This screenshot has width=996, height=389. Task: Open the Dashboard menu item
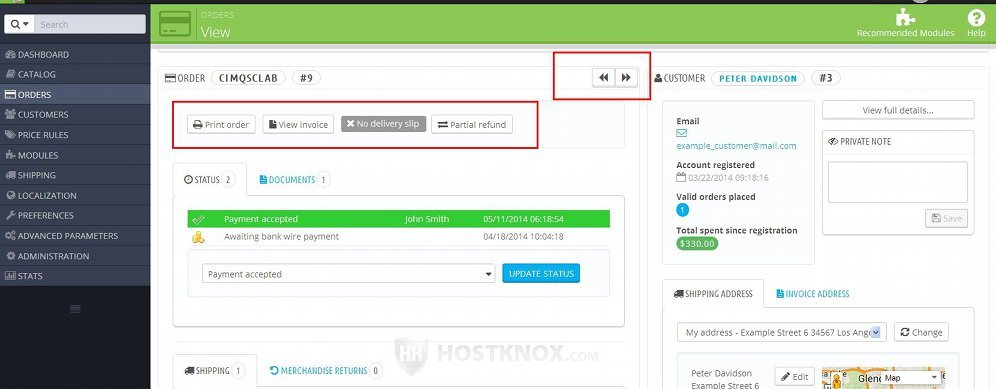75,55
